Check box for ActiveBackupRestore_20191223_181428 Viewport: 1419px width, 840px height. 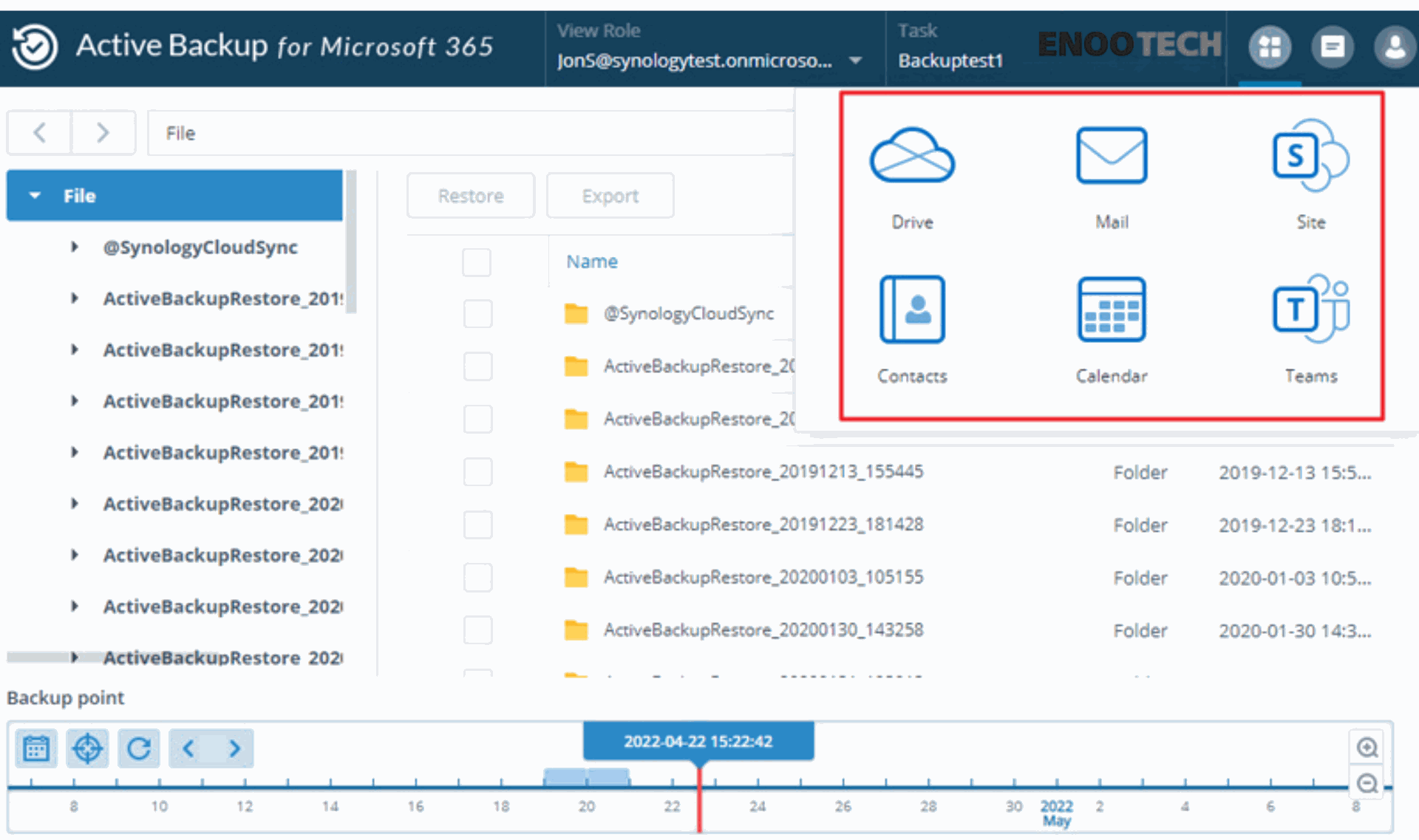pos(477,525)
